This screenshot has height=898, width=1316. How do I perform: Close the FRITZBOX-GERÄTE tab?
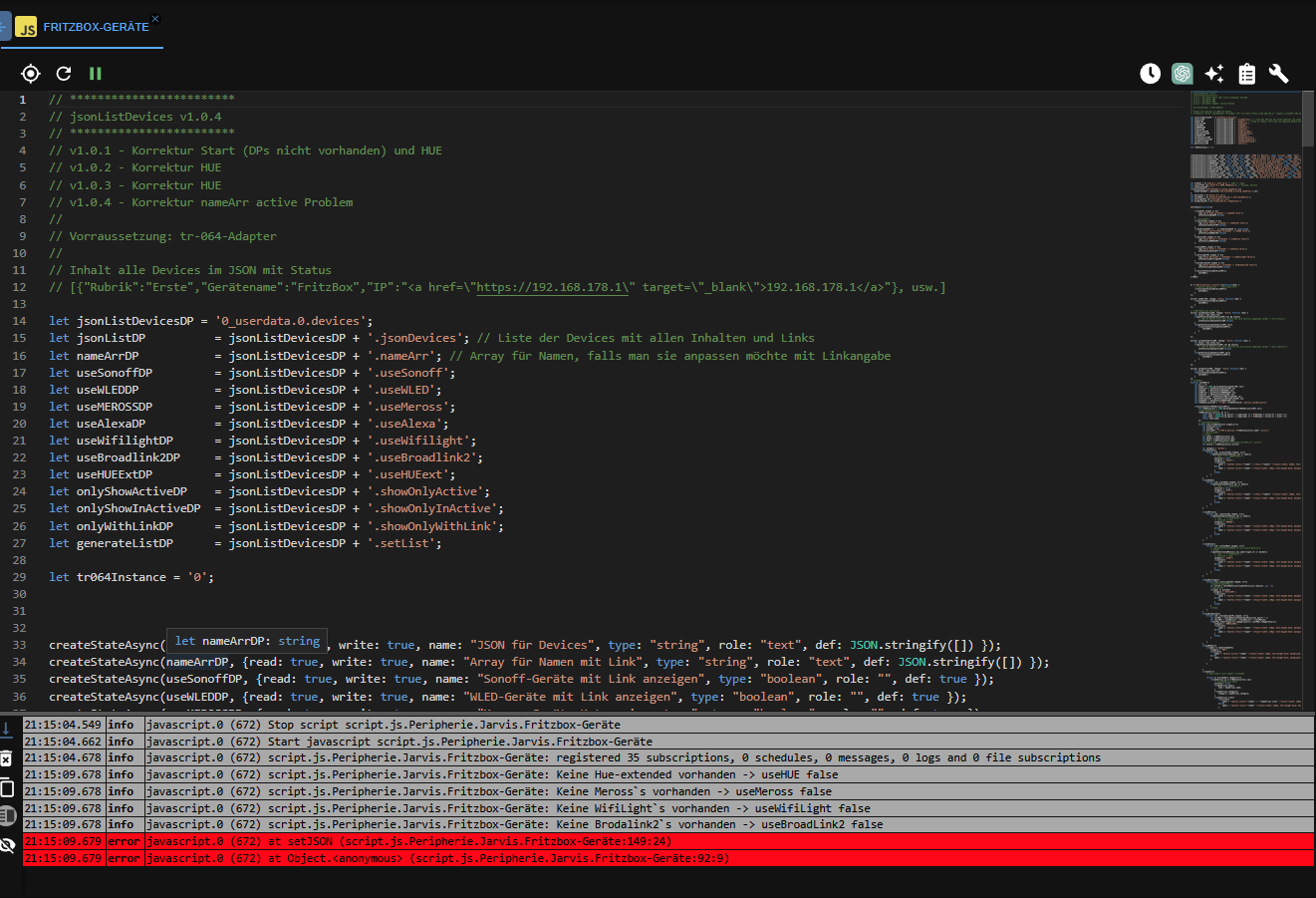155,19
